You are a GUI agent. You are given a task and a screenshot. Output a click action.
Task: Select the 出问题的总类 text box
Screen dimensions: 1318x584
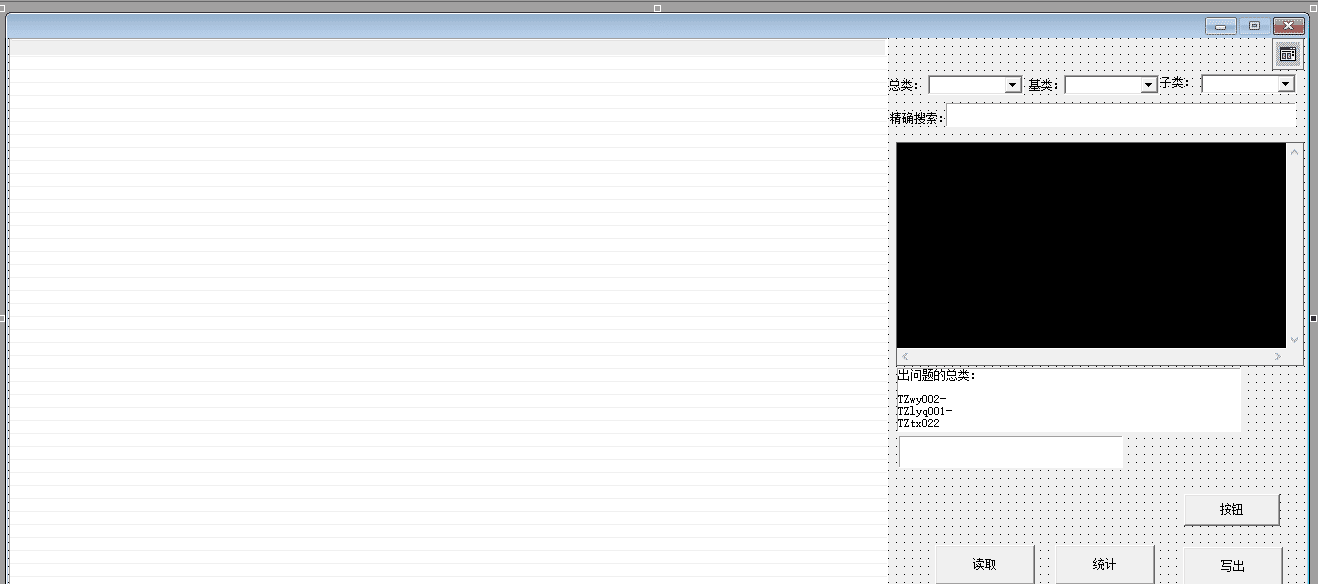coord(1068,400)
